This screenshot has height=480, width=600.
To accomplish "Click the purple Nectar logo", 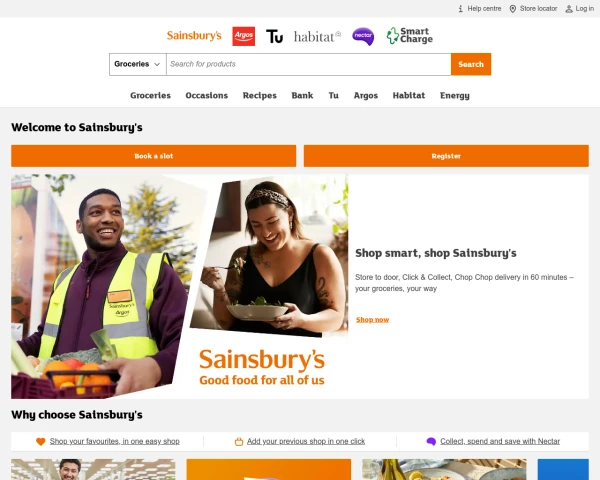I will click(363, 36).
